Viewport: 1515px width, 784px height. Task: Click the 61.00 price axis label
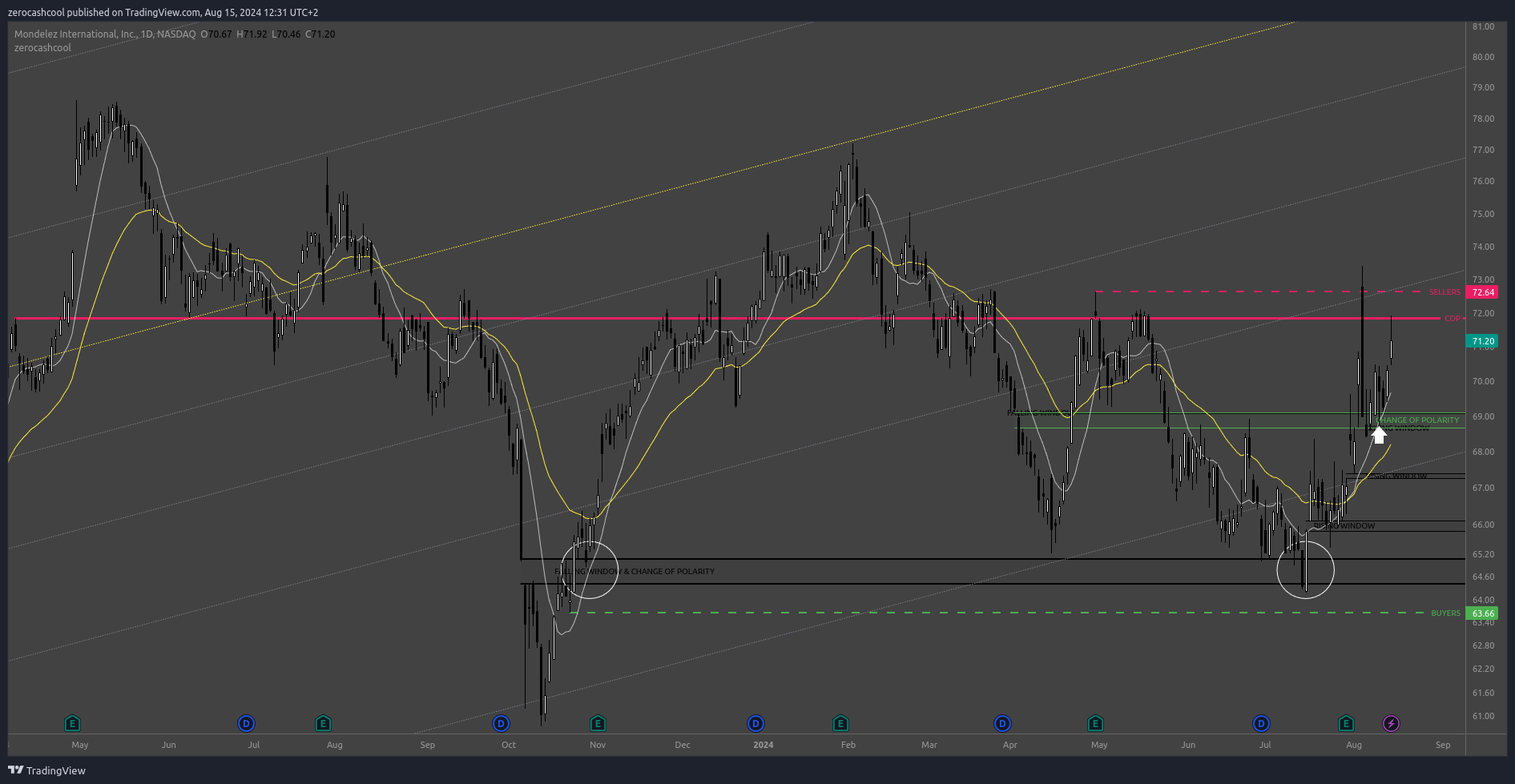point(1483,716)
